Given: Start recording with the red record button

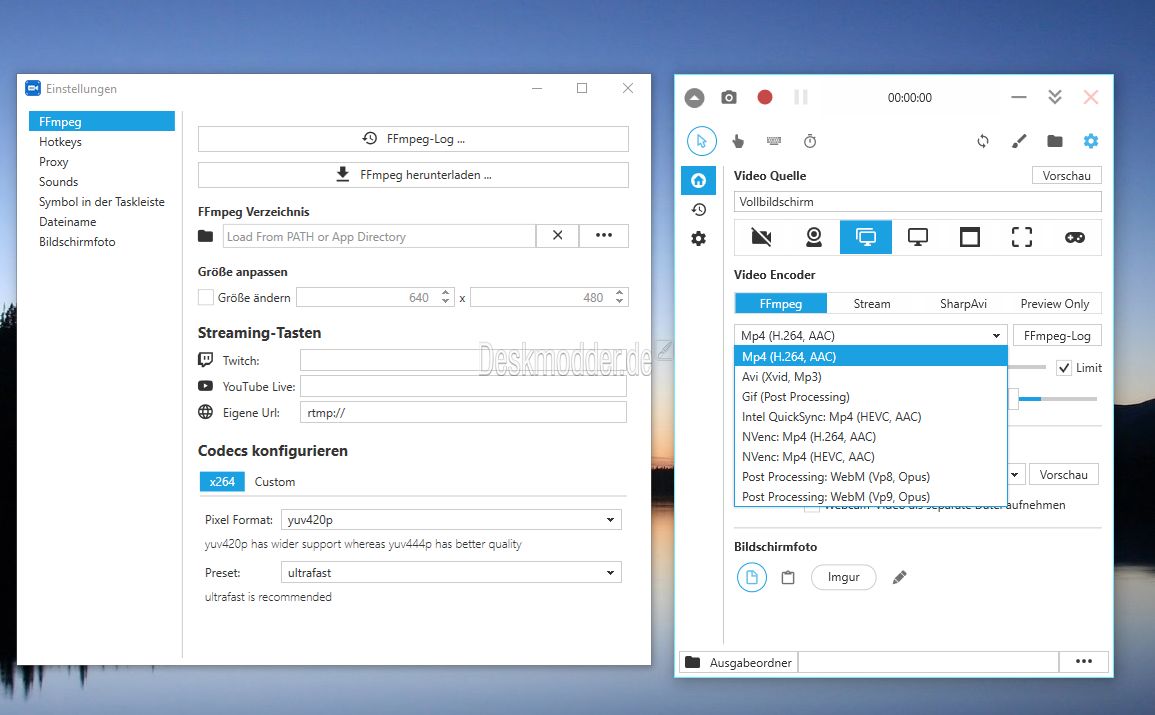Looking at the screenshot, I should (x=765, y=97).
